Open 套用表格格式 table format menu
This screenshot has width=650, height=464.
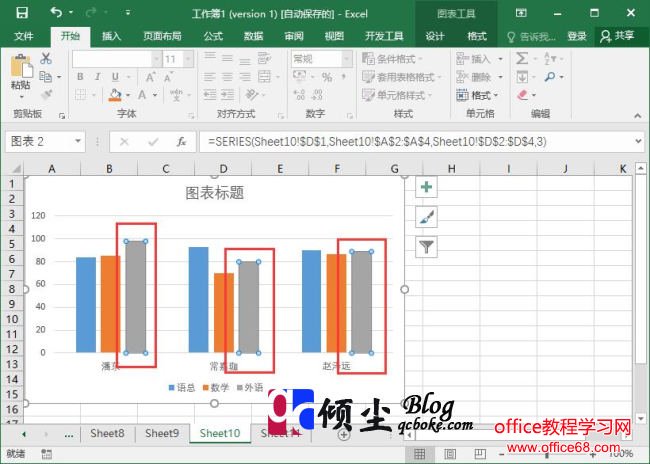pos(402,77)
